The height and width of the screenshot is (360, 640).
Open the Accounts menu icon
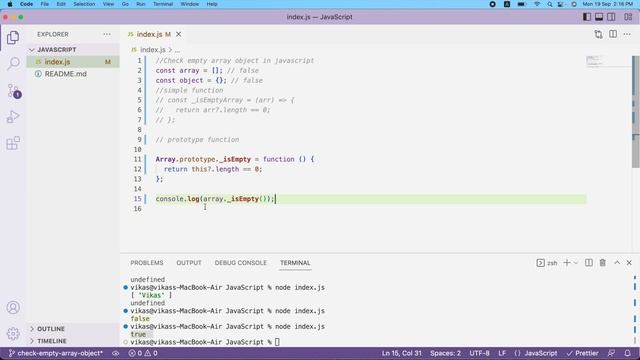13,307
